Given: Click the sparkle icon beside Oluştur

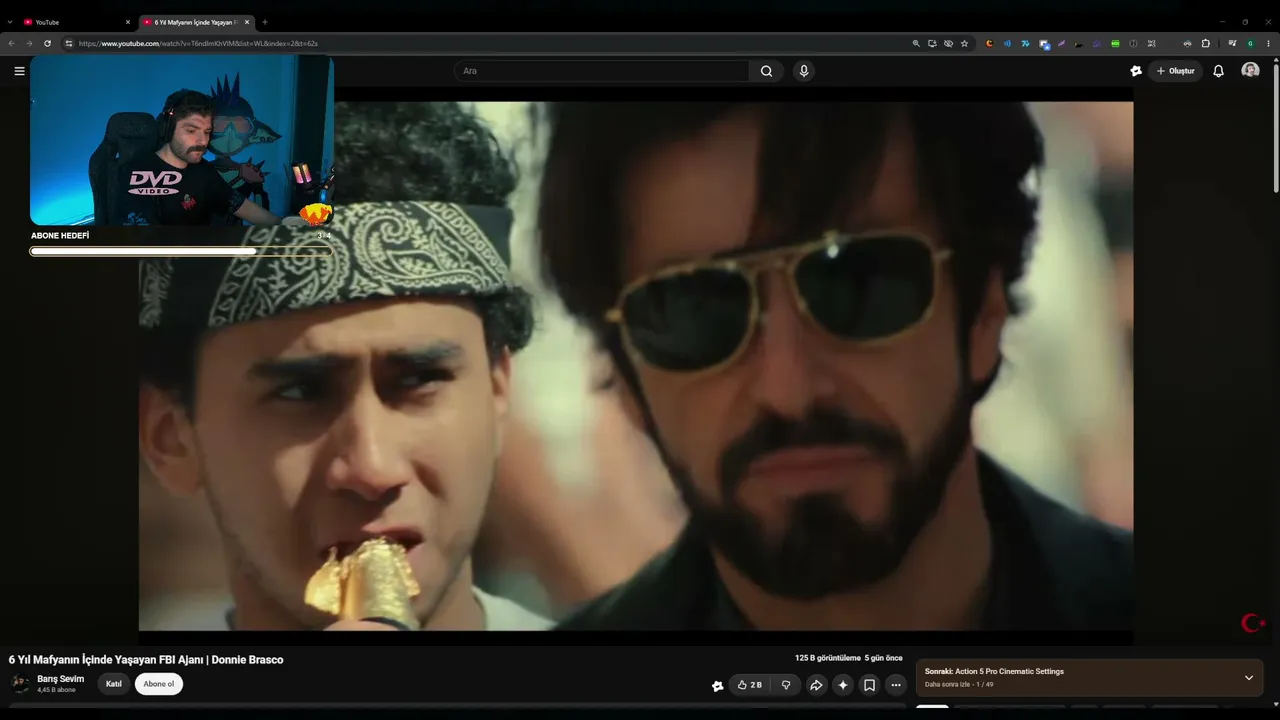Looking at the screenshot, I should tap(1136, 71).
